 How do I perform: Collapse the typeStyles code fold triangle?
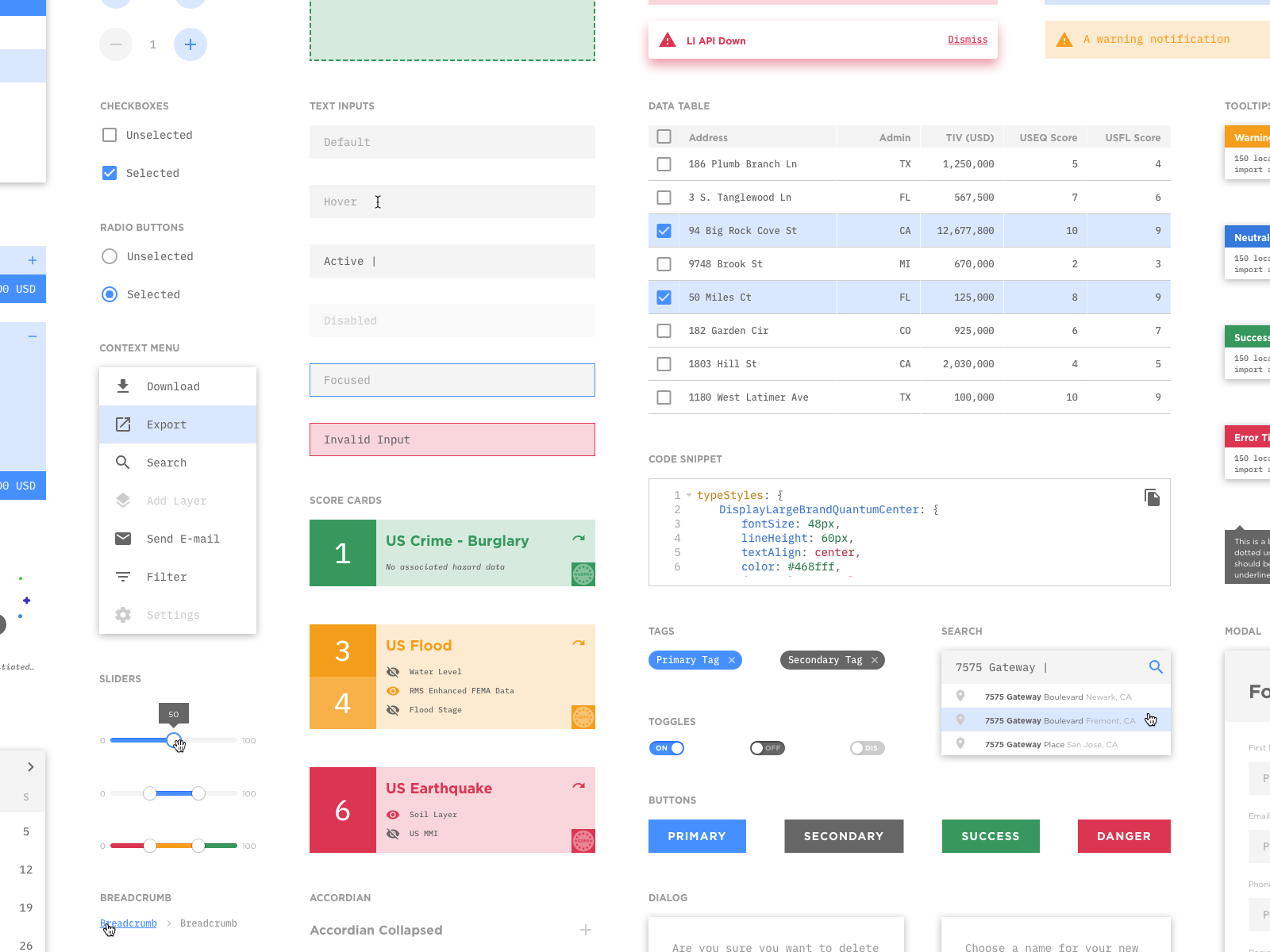click(689, 495)
